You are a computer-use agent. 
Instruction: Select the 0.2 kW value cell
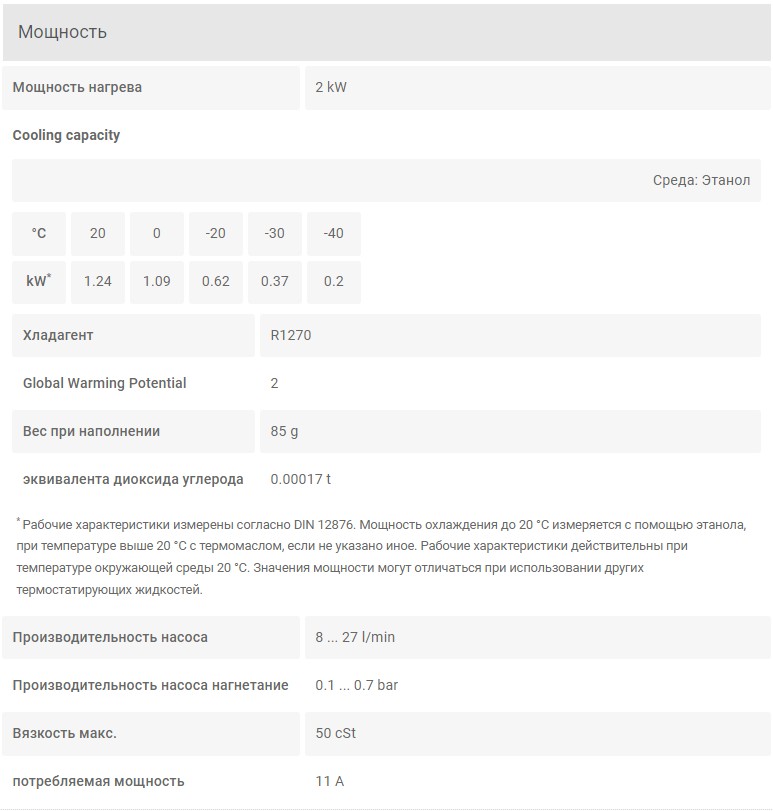click(334, 281)
